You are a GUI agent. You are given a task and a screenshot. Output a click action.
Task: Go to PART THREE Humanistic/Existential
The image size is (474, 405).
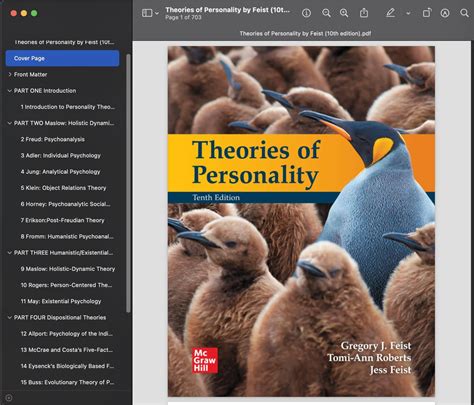(x=63, y=253)
